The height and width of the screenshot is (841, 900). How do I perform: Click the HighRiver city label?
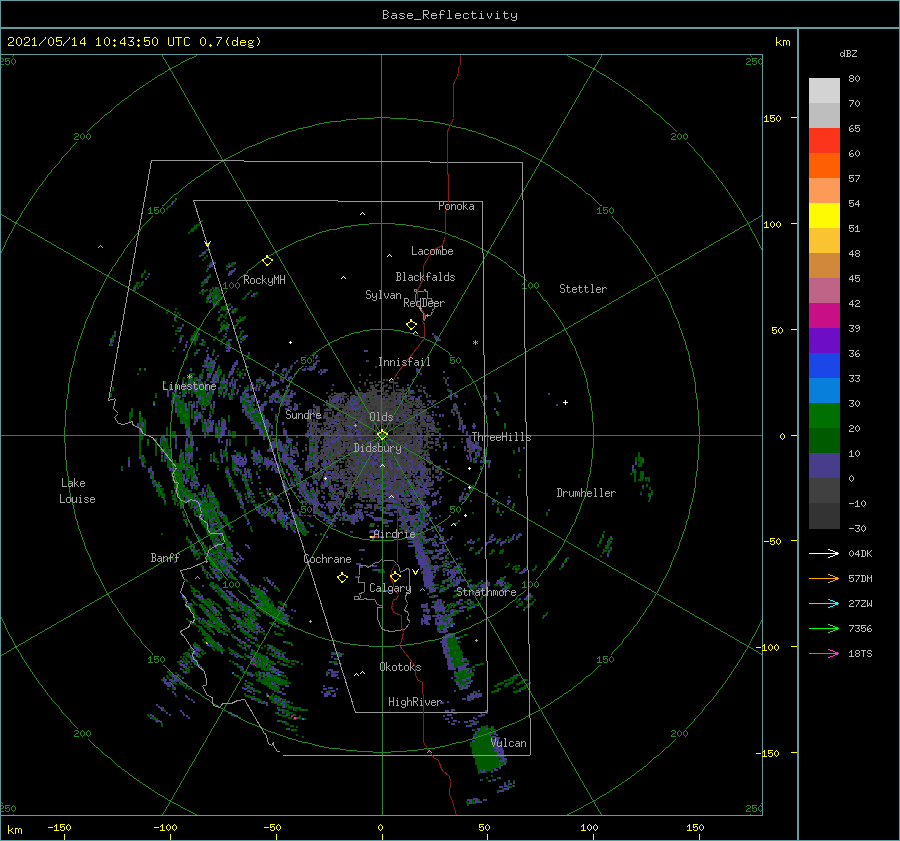[415, 702]
